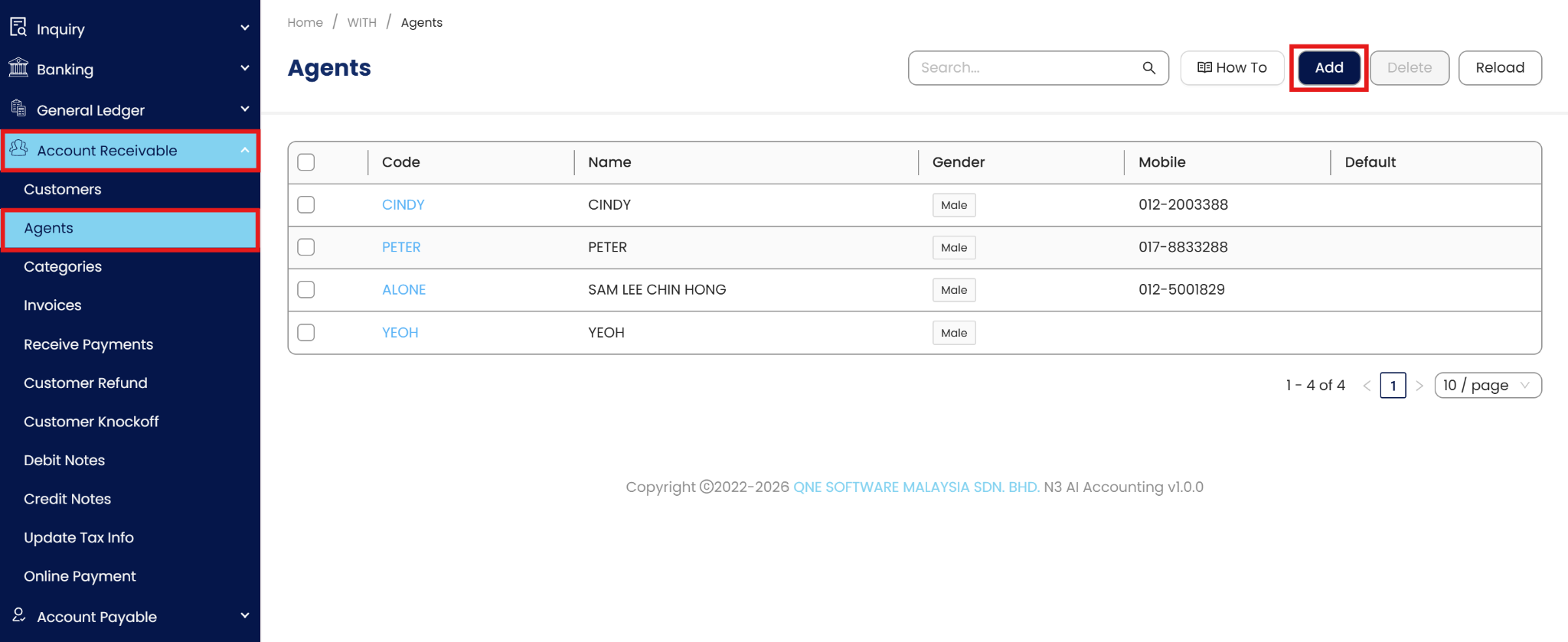This screenshot has width=1568, height=642.
Task: Open Receive Payments menu item
Action: (89, 344)
